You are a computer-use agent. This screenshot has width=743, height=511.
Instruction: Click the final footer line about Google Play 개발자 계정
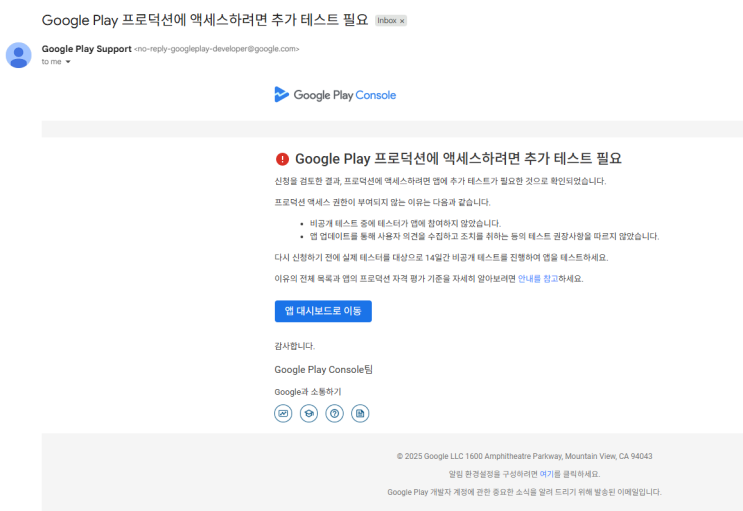coord(524,492)
